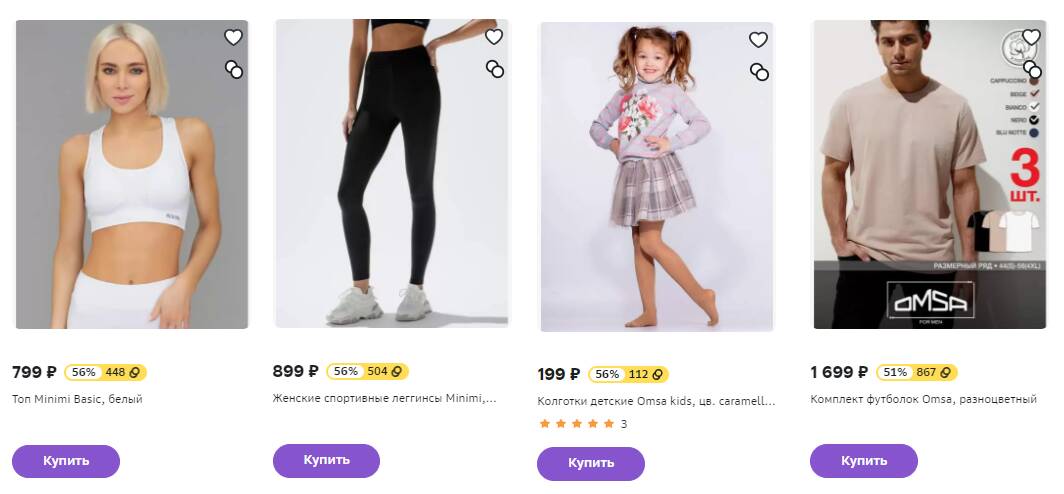Purchase the Omsa t-shirt set
Viewport: 1064px width, 494px height.
click(x=863, y=461)
